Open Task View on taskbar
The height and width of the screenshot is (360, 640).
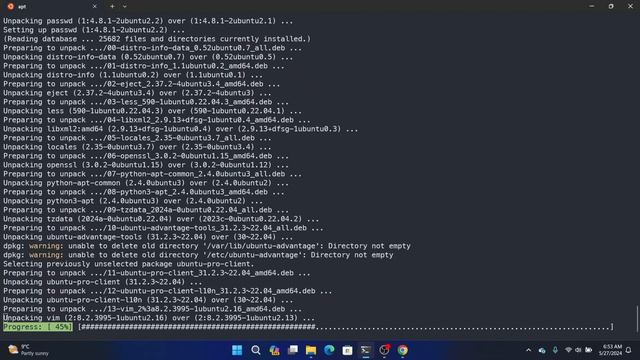293,350
